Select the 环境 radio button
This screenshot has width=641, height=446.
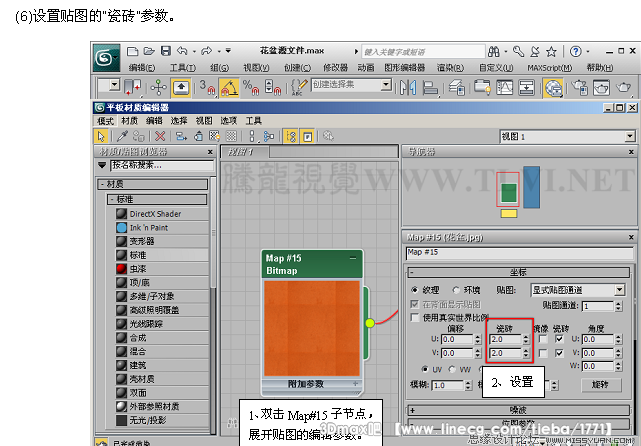coord(456,290)
